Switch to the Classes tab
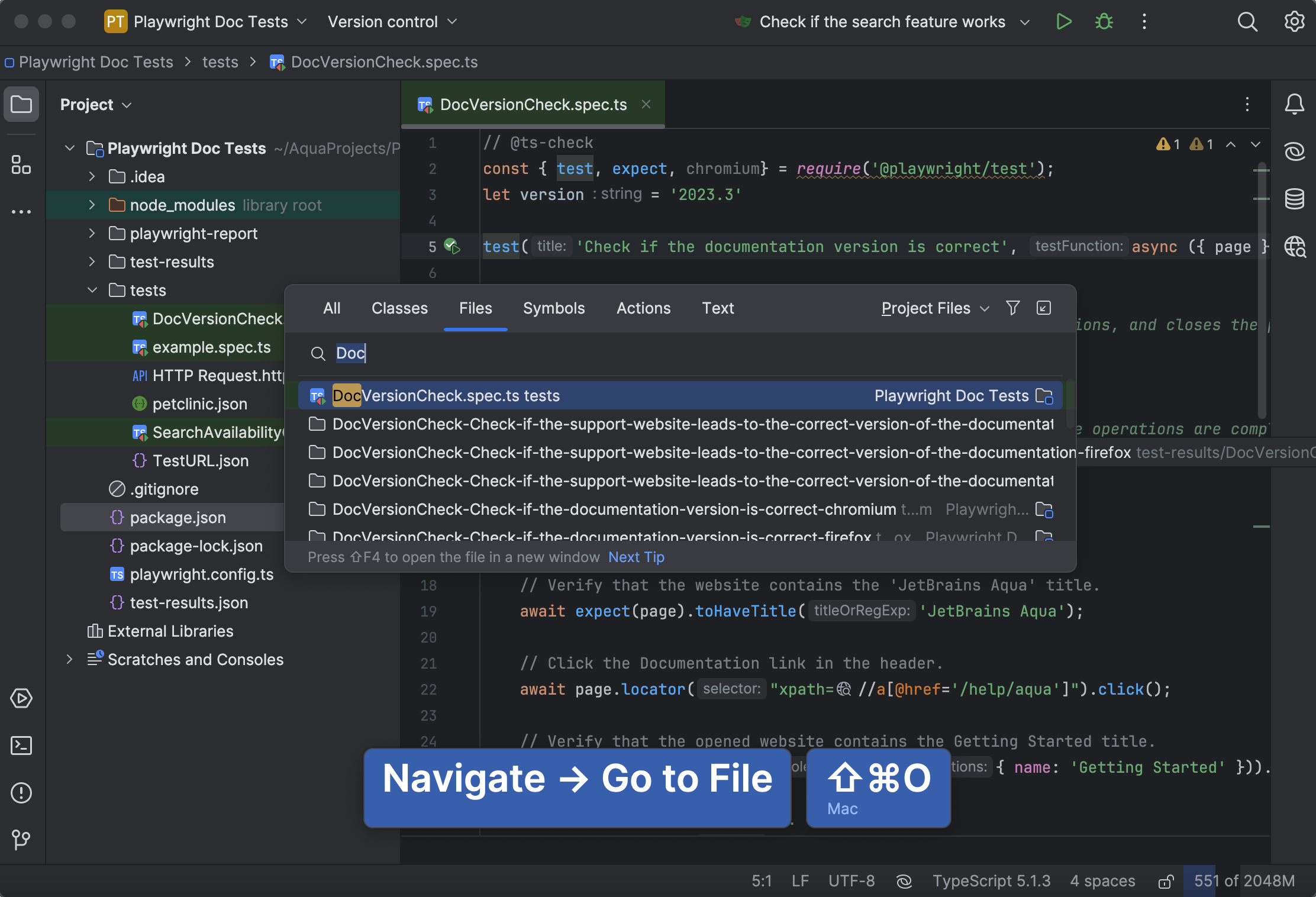 point(399,308)
